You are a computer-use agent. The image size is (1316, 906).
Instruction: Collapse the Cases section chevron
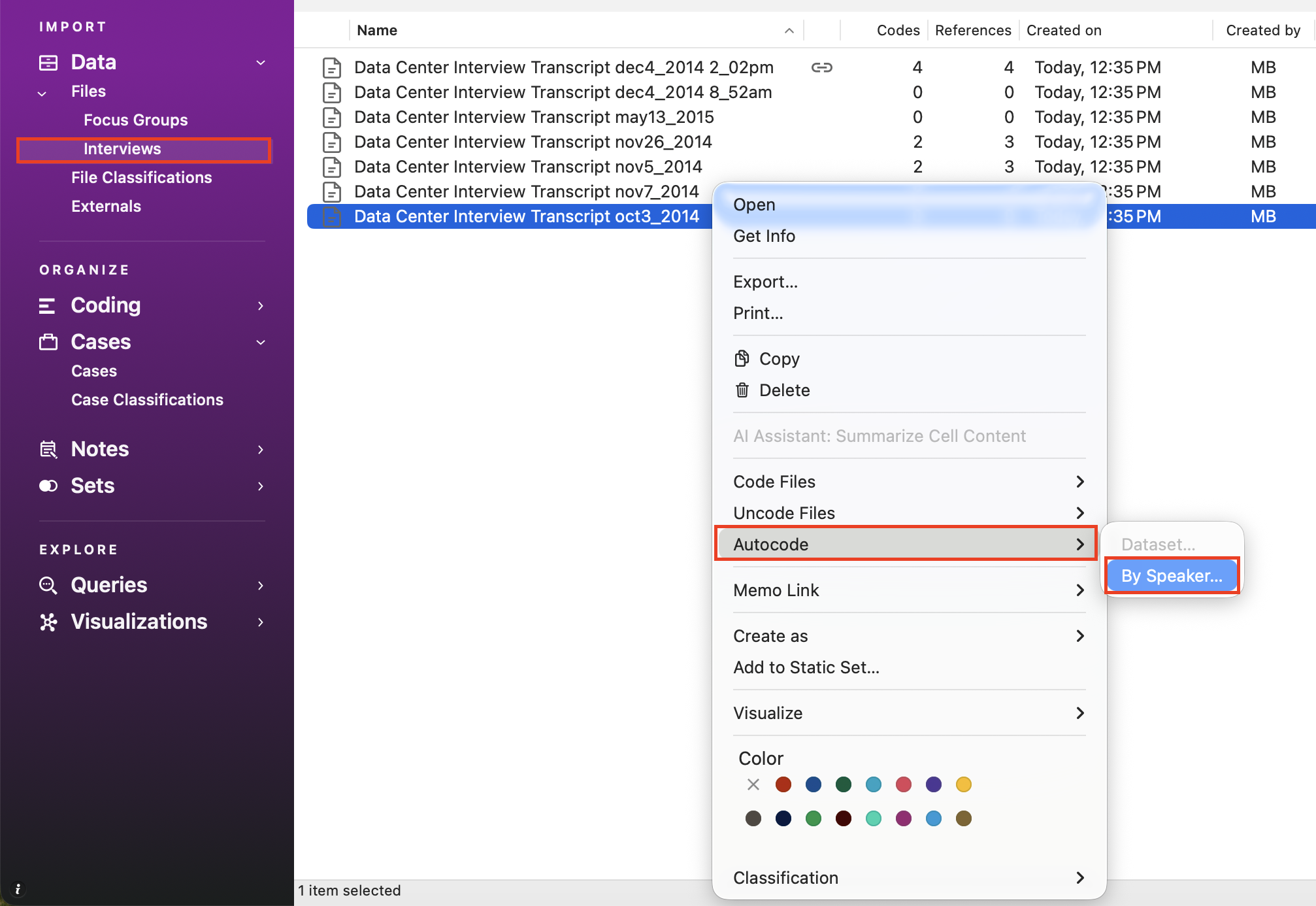pos(261,343)
